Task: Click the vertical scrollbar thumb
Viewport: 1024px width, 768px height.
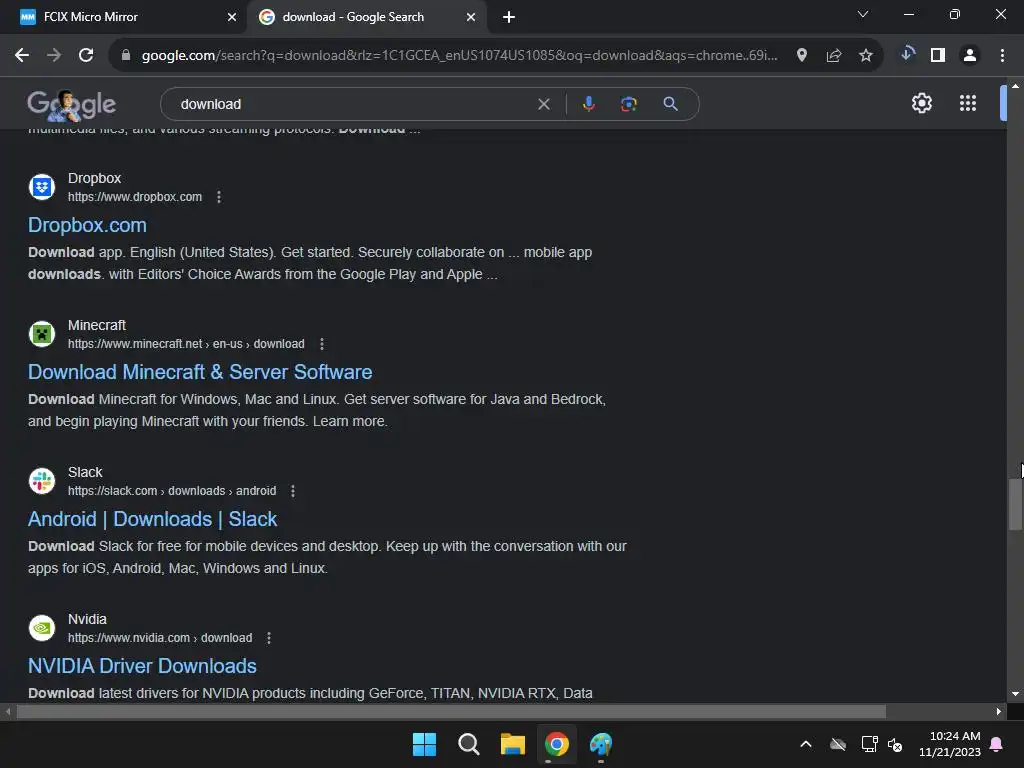Action: point(1015,504)
